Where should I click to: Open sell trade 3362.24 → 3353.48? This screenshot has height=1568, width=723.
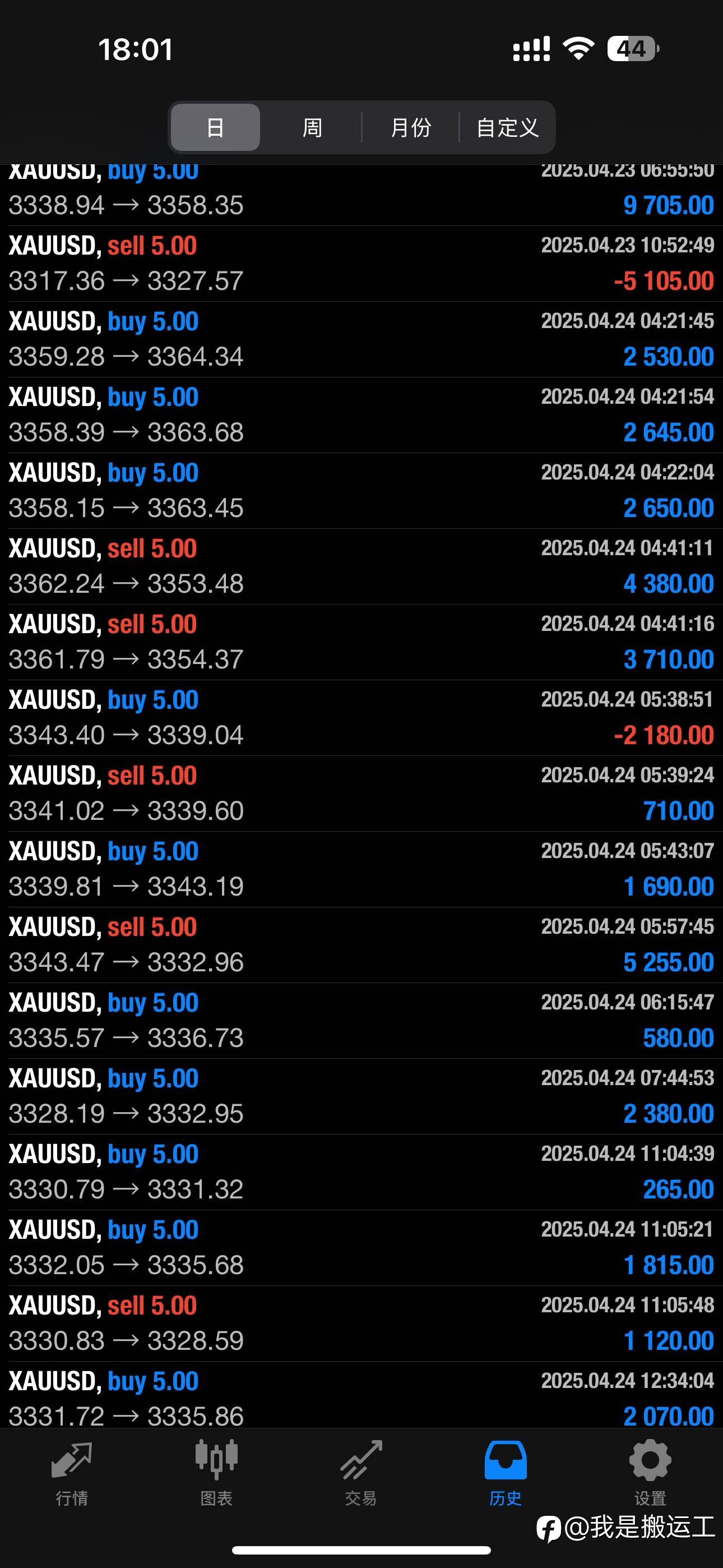361,566
